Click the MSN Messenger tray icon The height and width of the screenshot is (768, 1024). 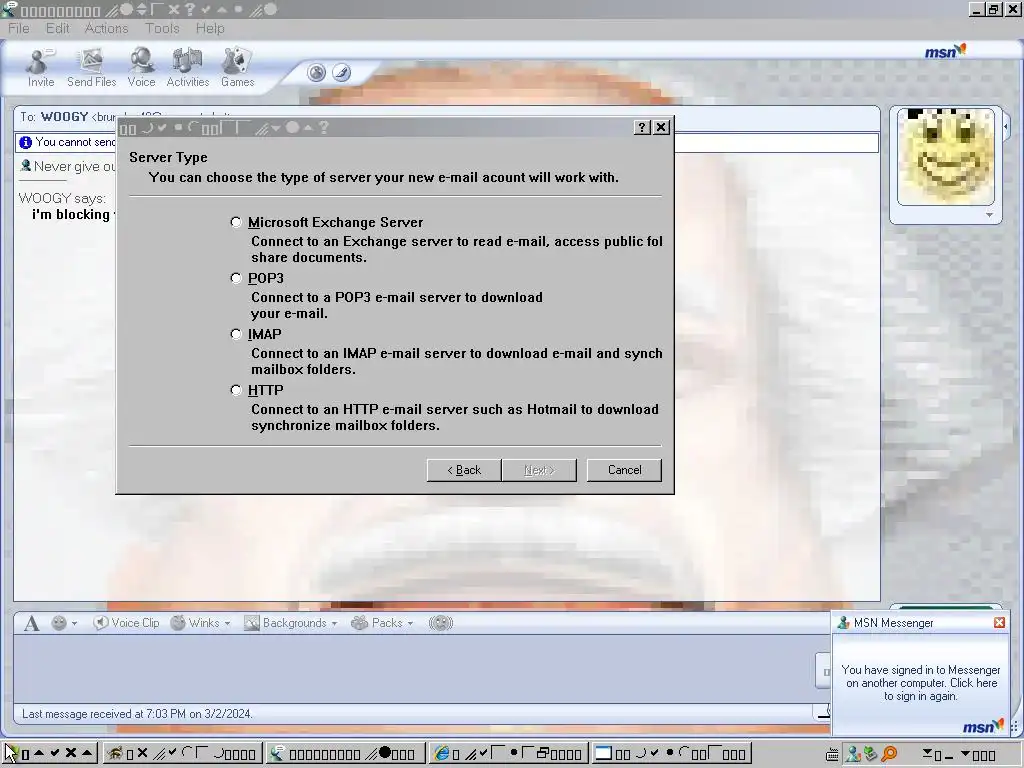coord(853,754)
